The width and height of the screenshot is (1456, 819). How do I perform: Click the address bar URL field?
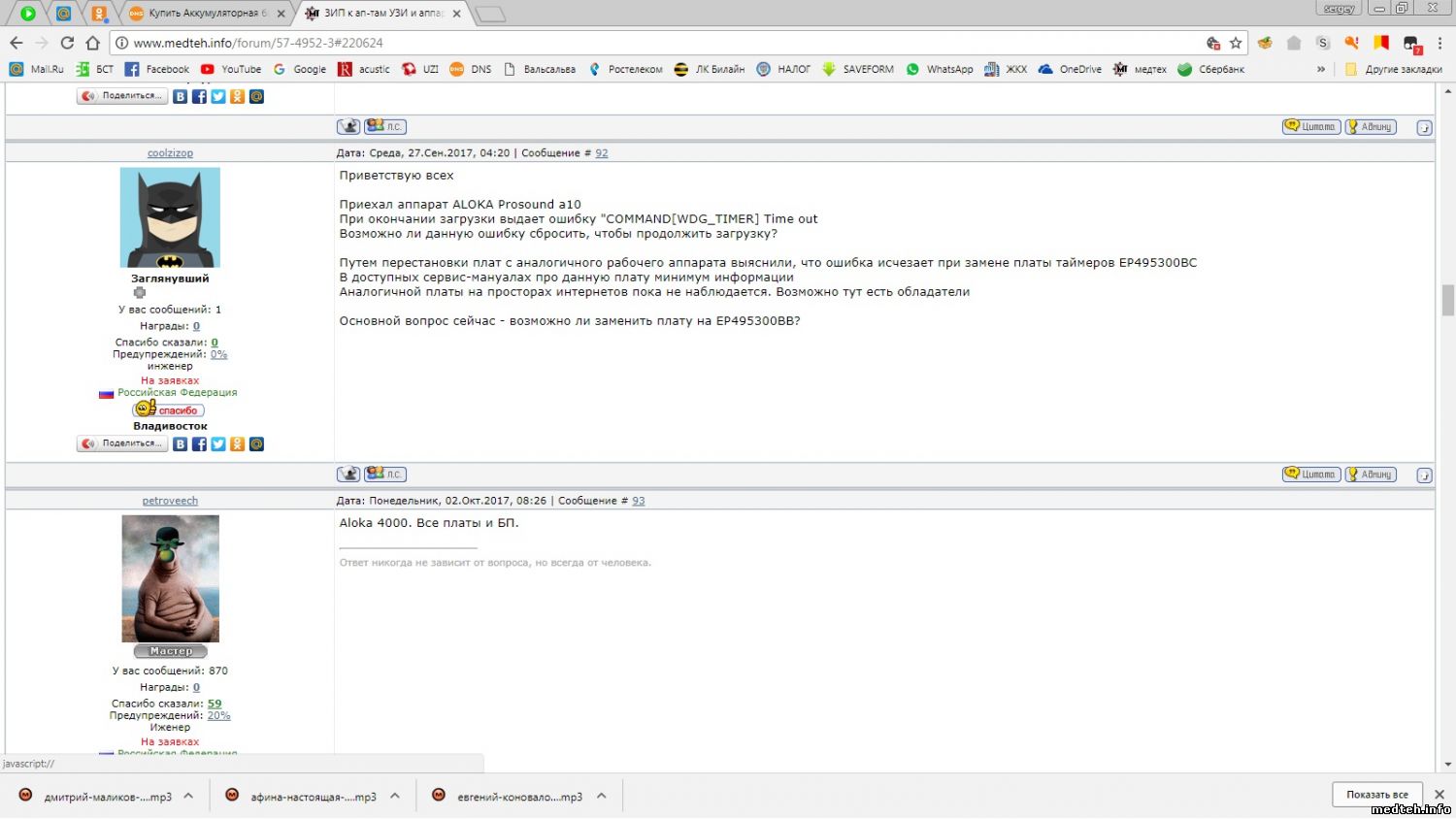pos(660,43)
